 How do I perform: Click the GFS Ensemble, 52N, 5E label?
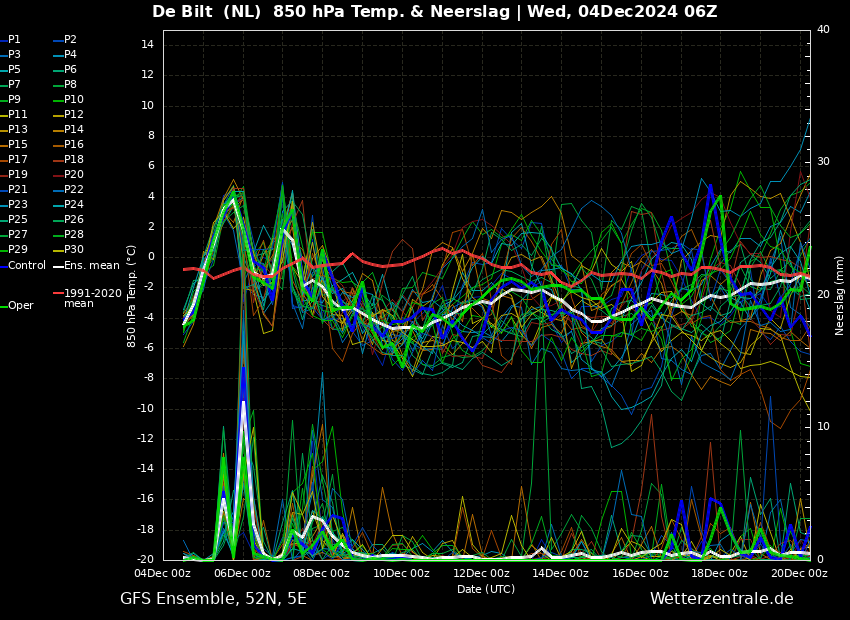click(x=213, y=599)
